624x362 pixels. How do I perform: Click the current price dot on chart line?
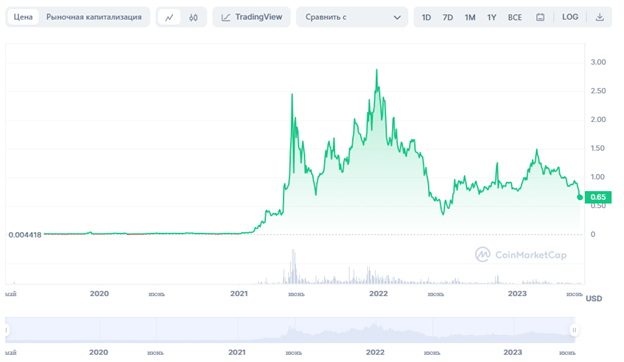point(580,197)
